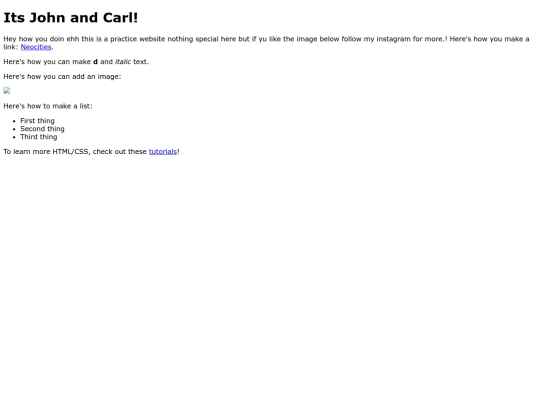Viewport: 540px width, 405px height.
Task: Select the "Its John and Carl!" heading
Action: (x=71, y=18)
